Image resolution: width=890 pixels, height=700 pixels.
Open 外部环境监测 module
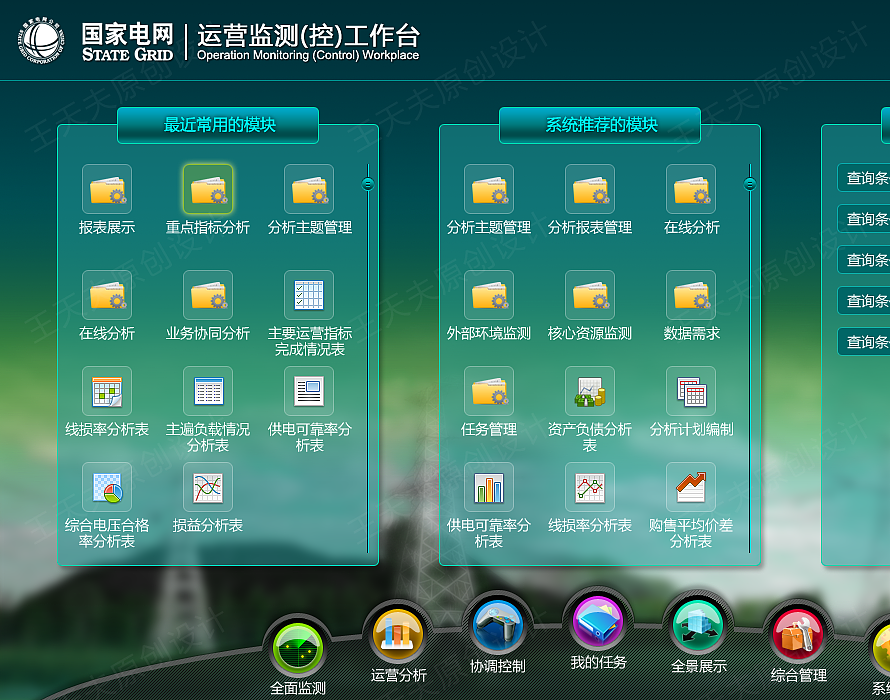coord(489,295)
